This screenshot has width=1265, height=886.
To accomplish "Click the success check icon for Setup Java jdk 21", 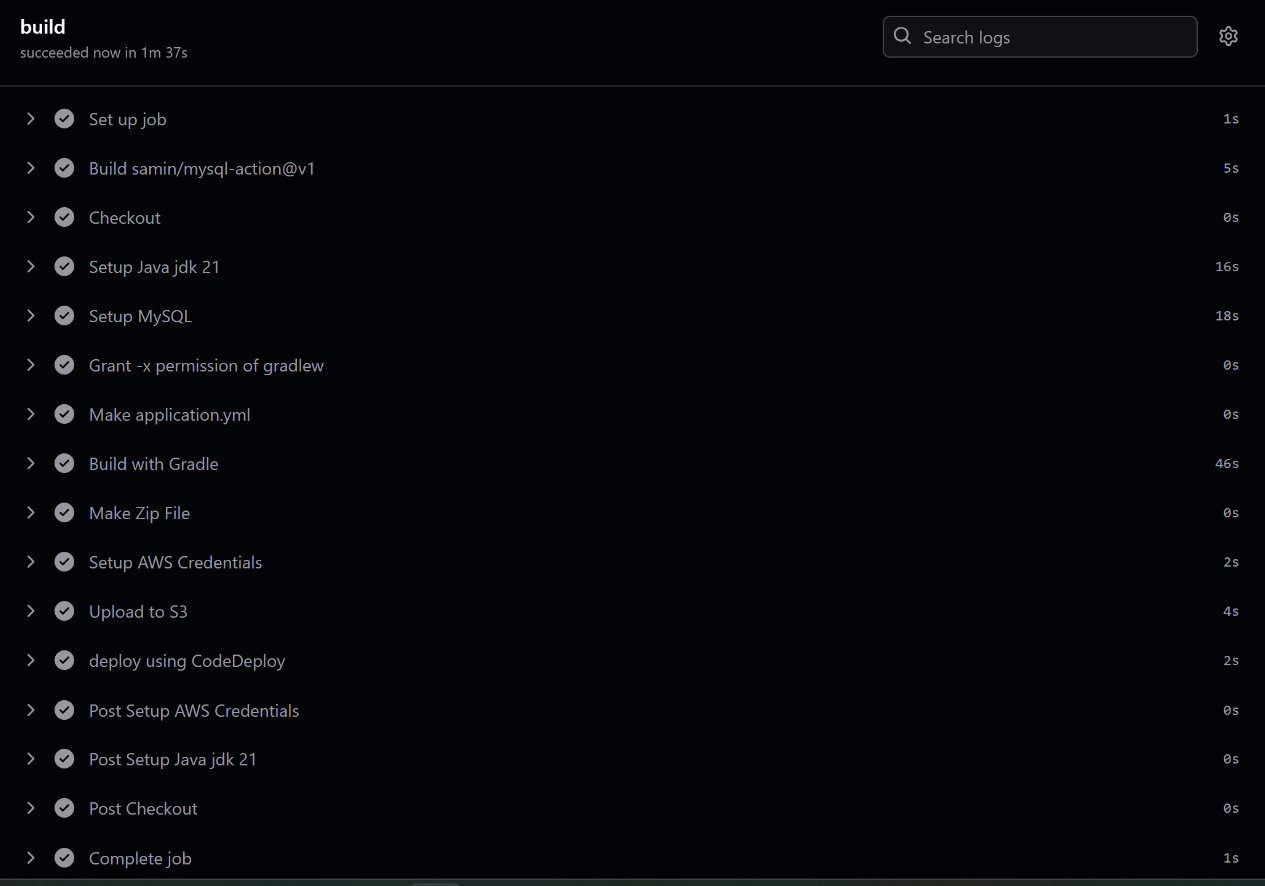I will click(64, 267).
